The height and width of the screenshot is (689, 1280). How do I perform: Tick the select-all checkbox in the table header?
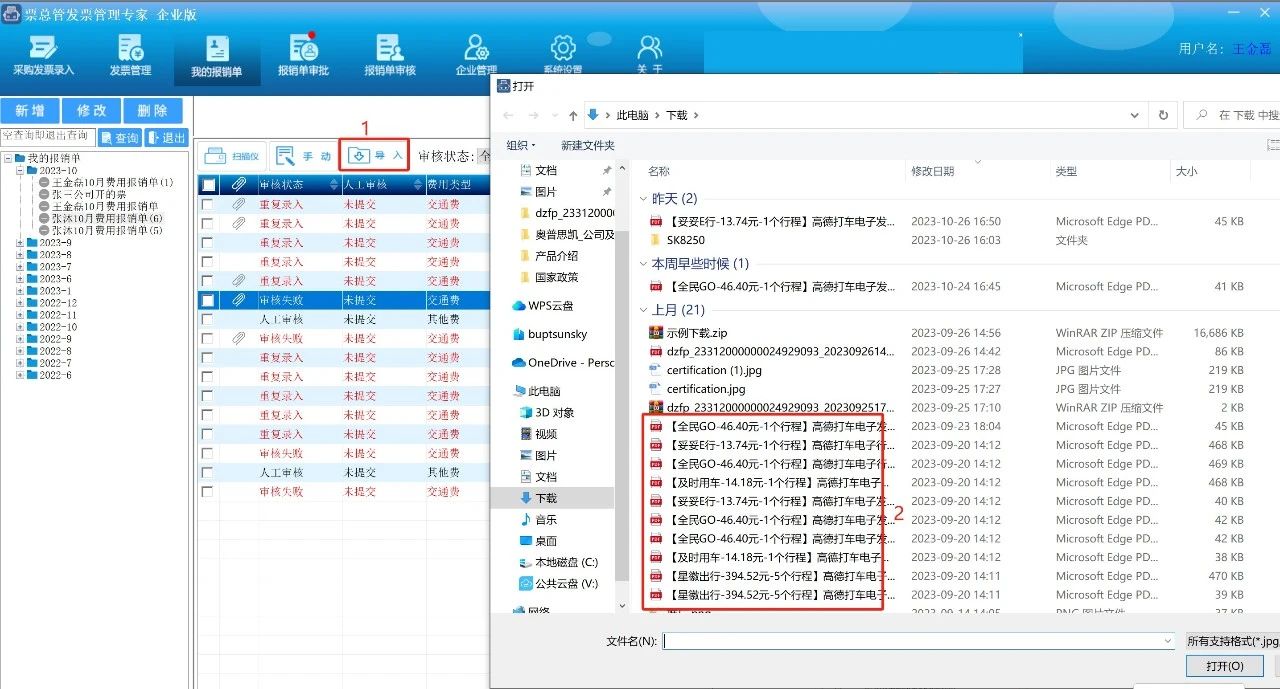[208, 185]
